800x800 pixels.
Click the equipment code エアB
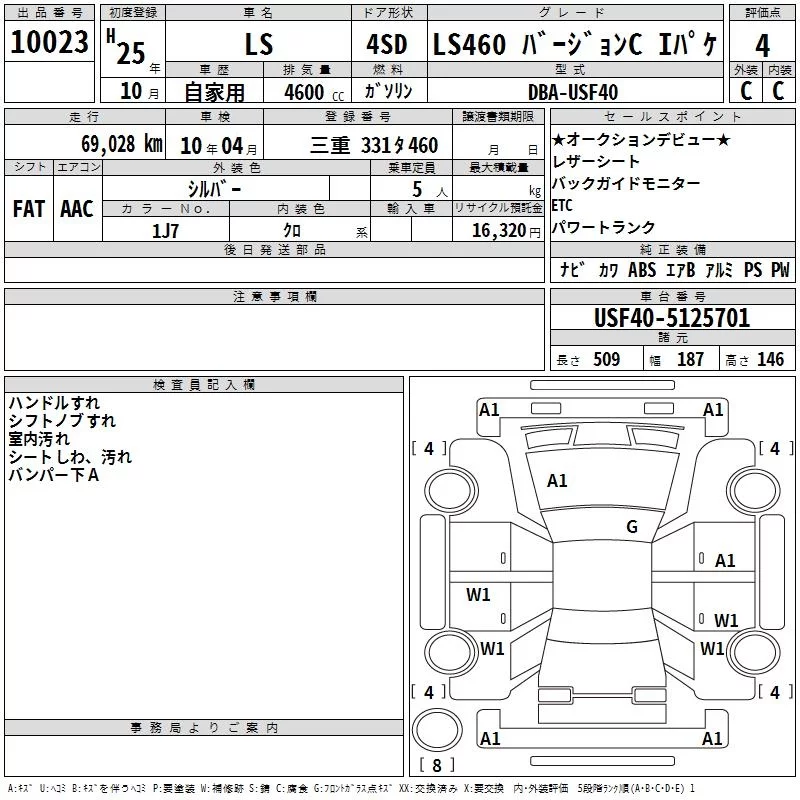coord(681,270)
